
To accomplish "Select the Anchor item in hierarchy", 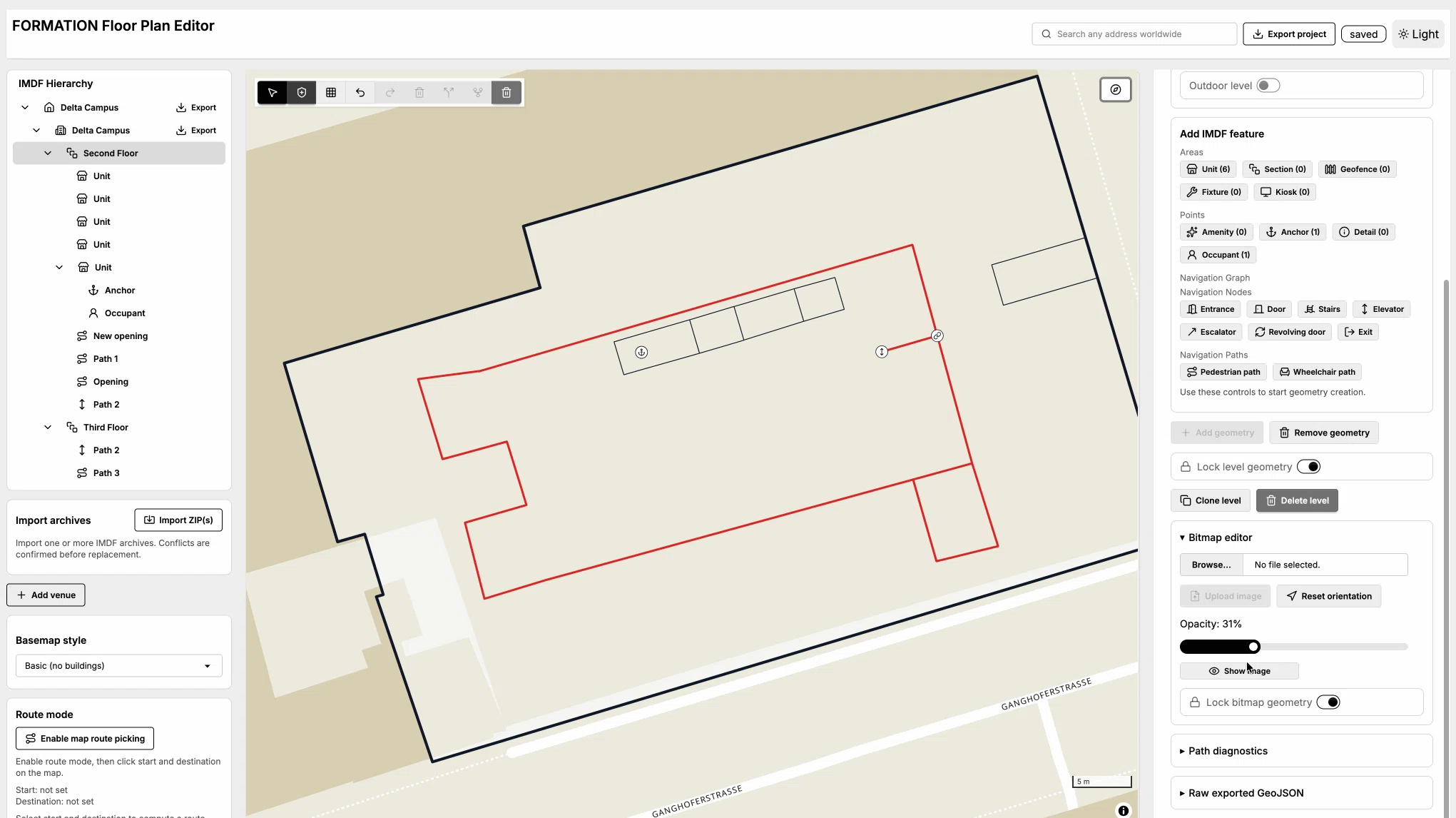I will point(120,291).
